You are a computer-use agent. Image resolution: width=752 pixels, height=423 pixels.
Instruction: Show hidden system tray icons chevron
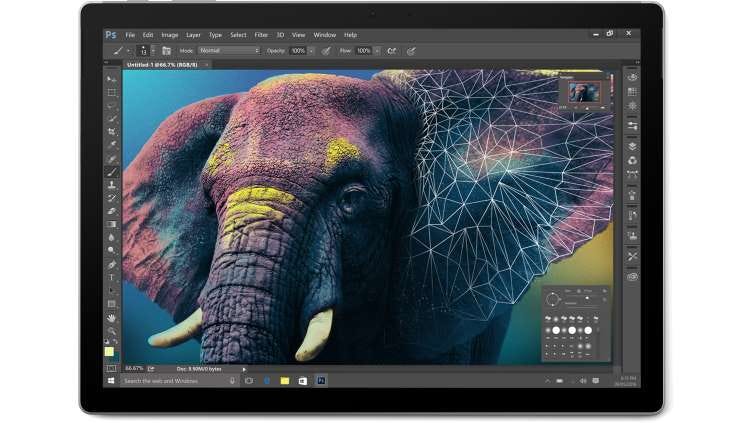[x=547, y=381]
